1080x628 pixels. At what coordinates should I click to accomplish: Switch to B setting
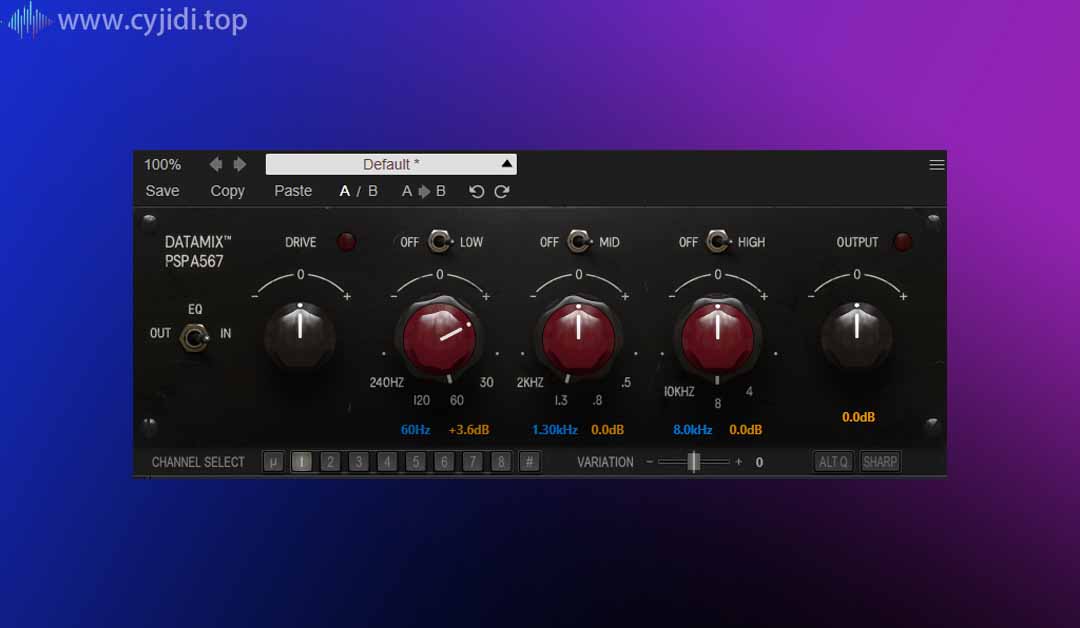point(373,191)
